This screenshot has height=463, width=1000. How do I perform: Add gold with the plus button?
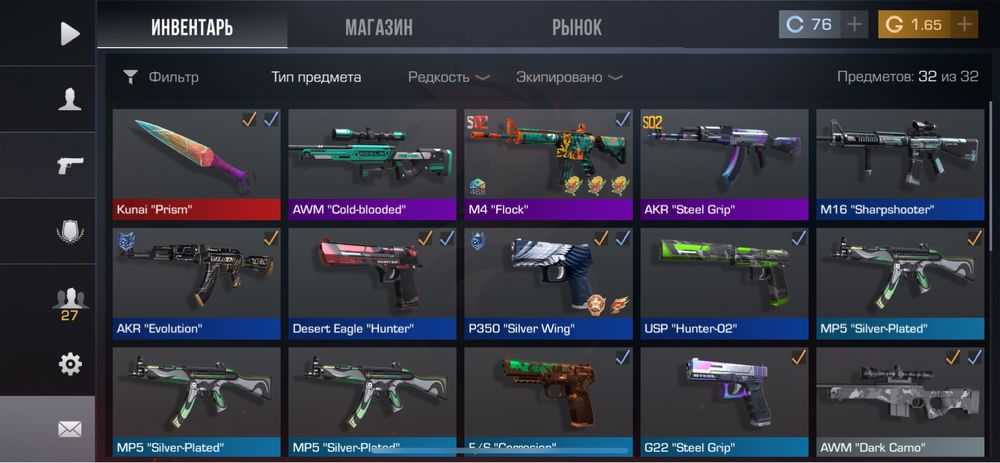[x=964, y=25]
